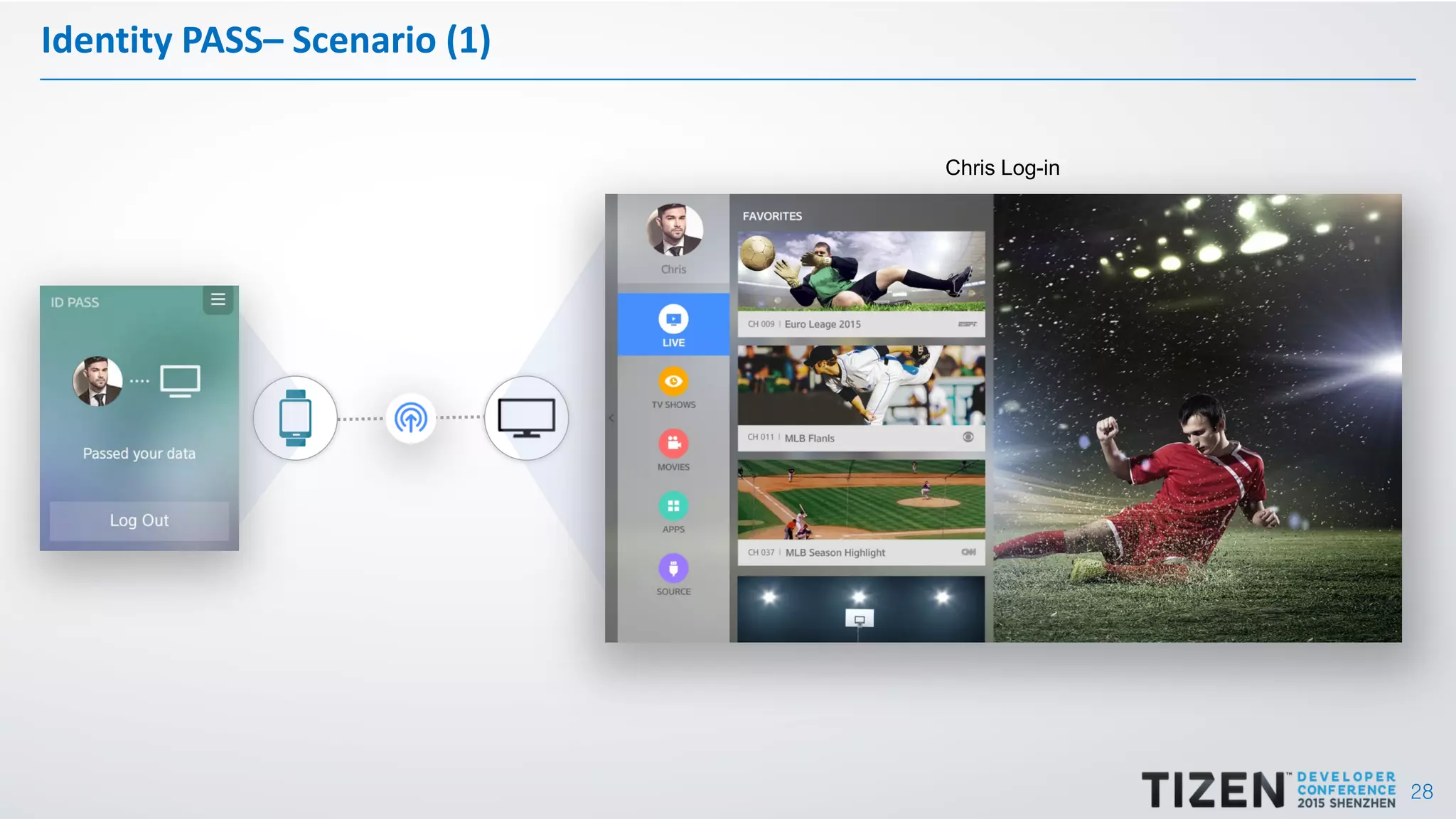Screen dimensions: 1456x819
Task: Click the eye icon on MLB Flanls row
Action: [968, 437]
